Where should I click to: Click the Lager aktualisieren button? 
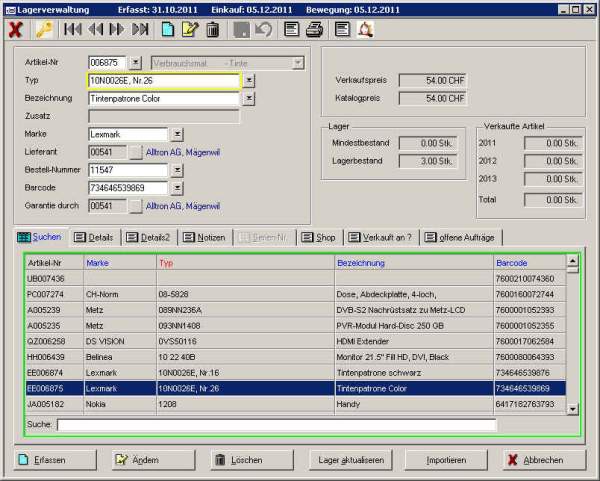pos(351,459)
